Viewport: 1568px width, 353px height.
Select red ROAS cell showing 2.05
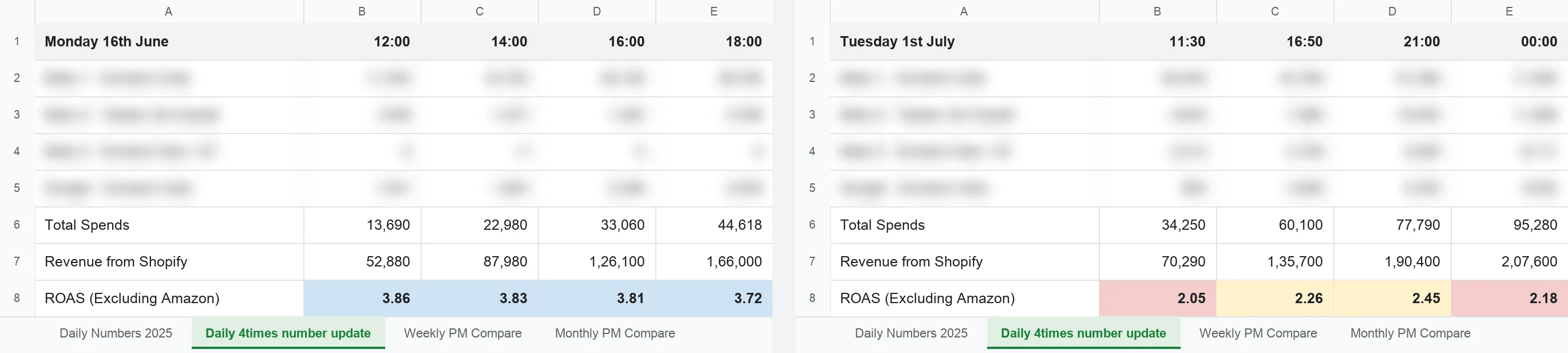(x=1158, y=298)
